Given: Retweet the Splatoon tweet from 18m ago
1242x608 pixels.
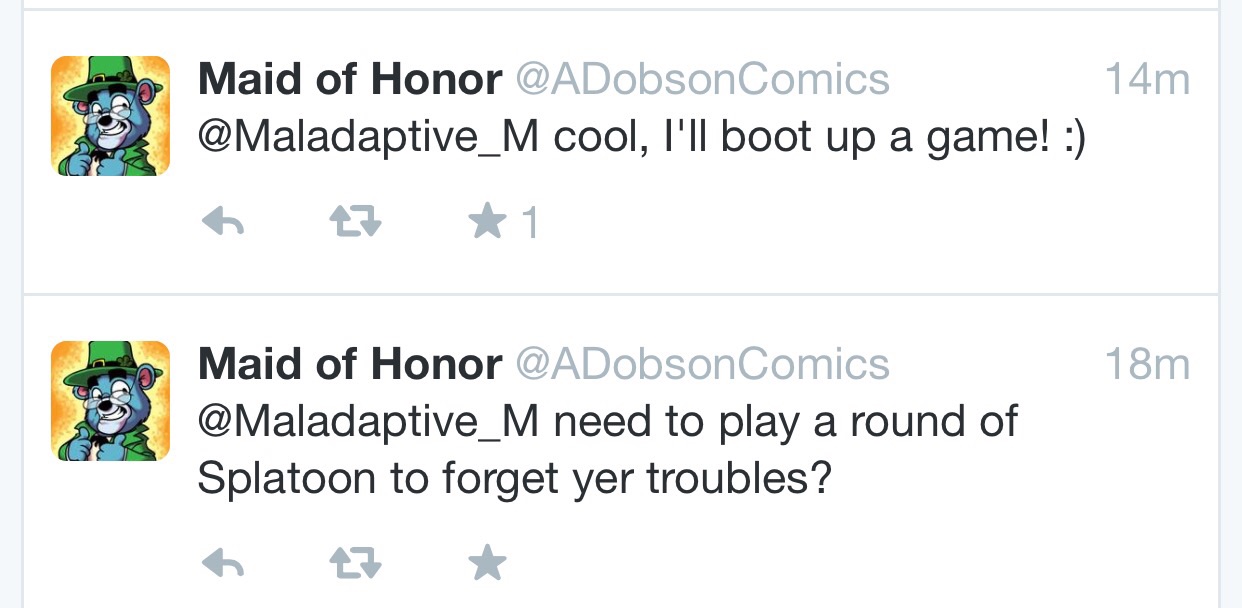Looking at the screenshot, I should [x=355, y=566].
